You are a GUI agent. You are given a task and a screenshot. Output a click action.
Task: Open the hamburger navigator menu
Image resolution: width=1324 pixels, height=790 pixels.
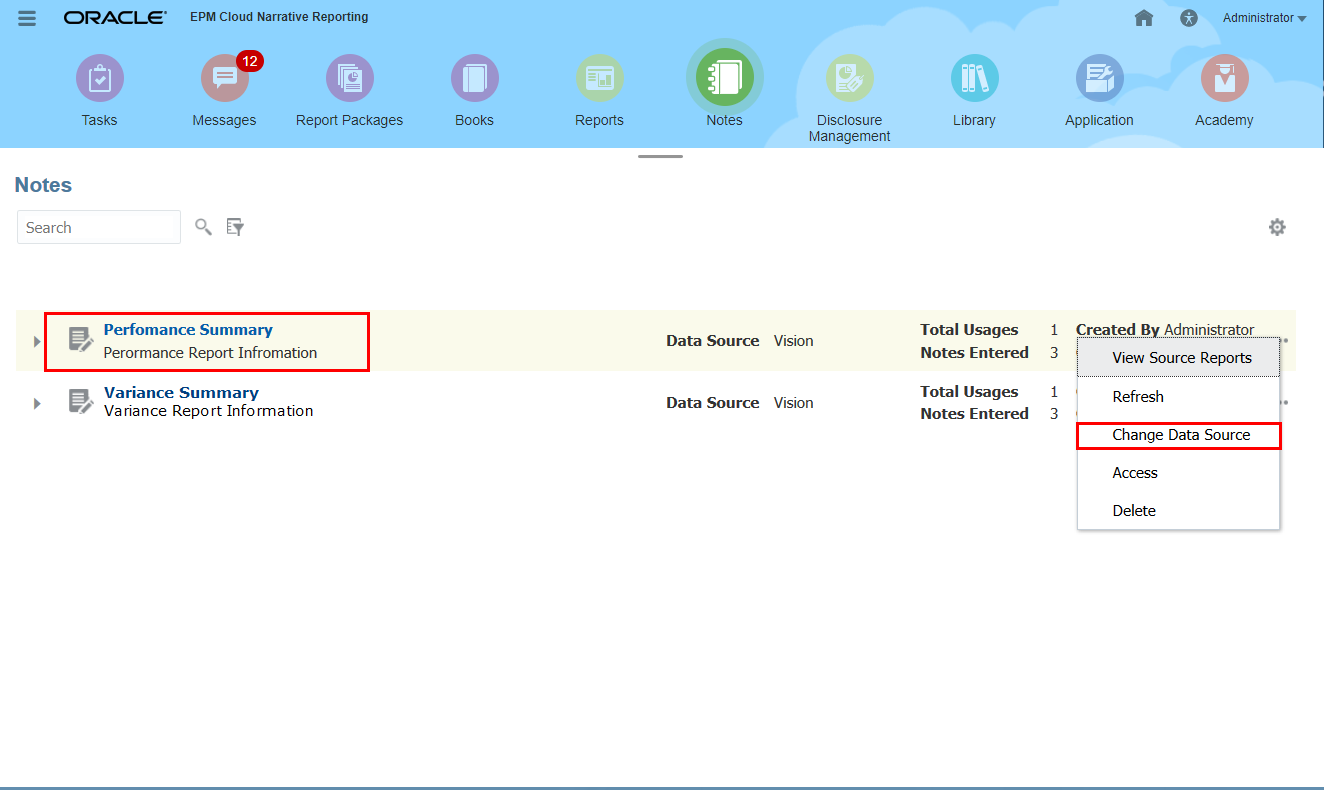[x=27, y=18]
